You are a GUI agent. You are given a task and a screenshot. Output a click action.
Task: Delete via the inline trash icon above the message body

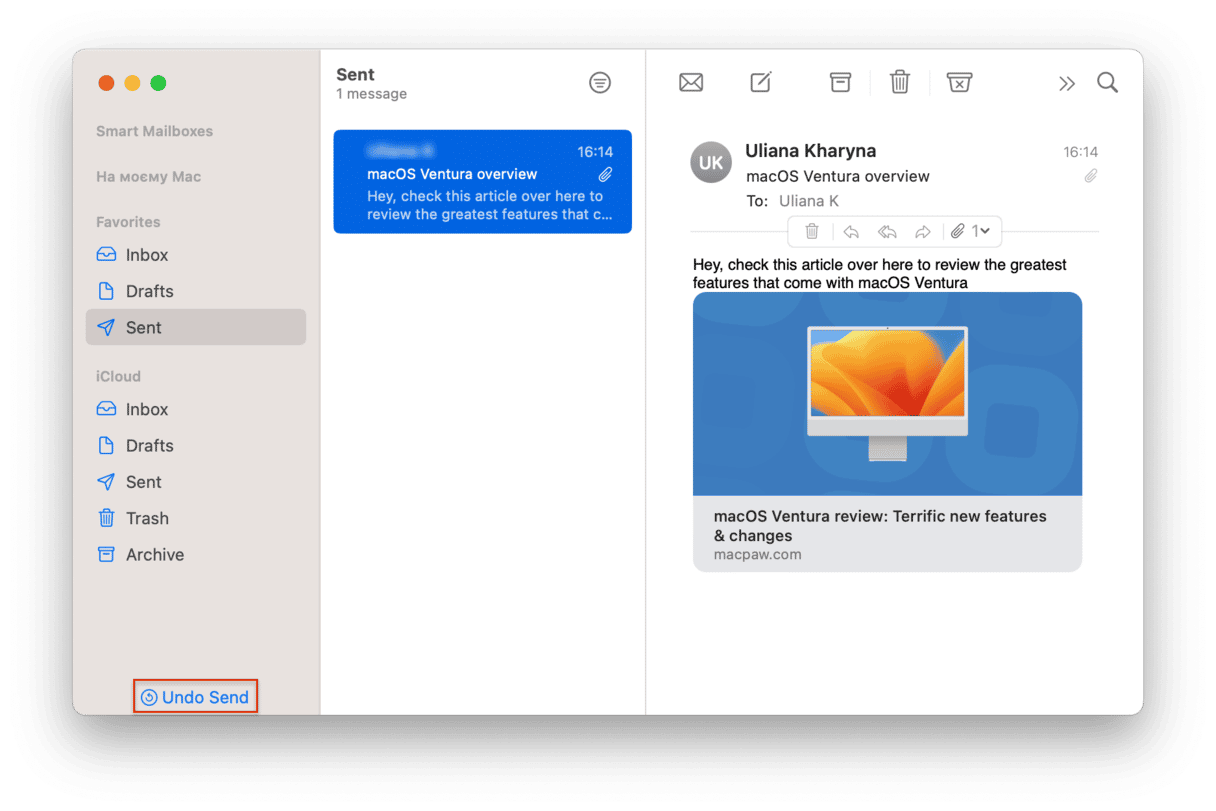point(812,231)
